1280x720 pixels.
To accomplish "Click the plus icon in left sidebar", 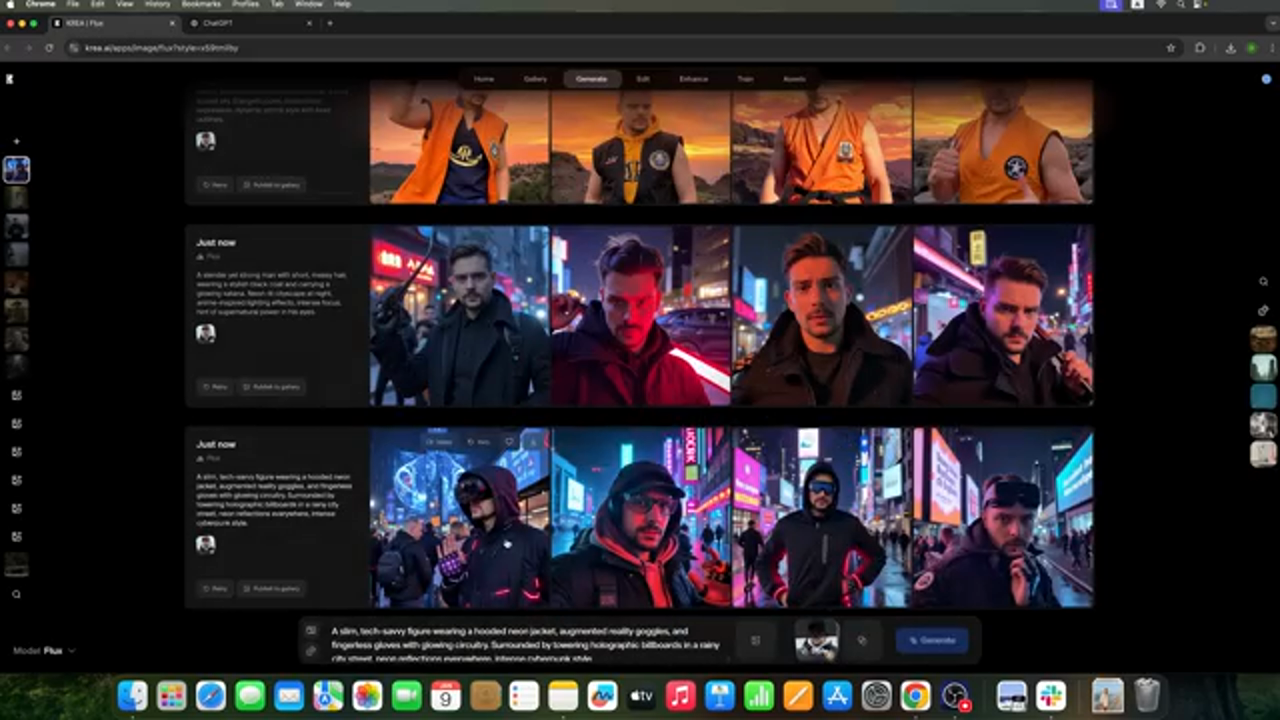I will [x=16, y=141].
